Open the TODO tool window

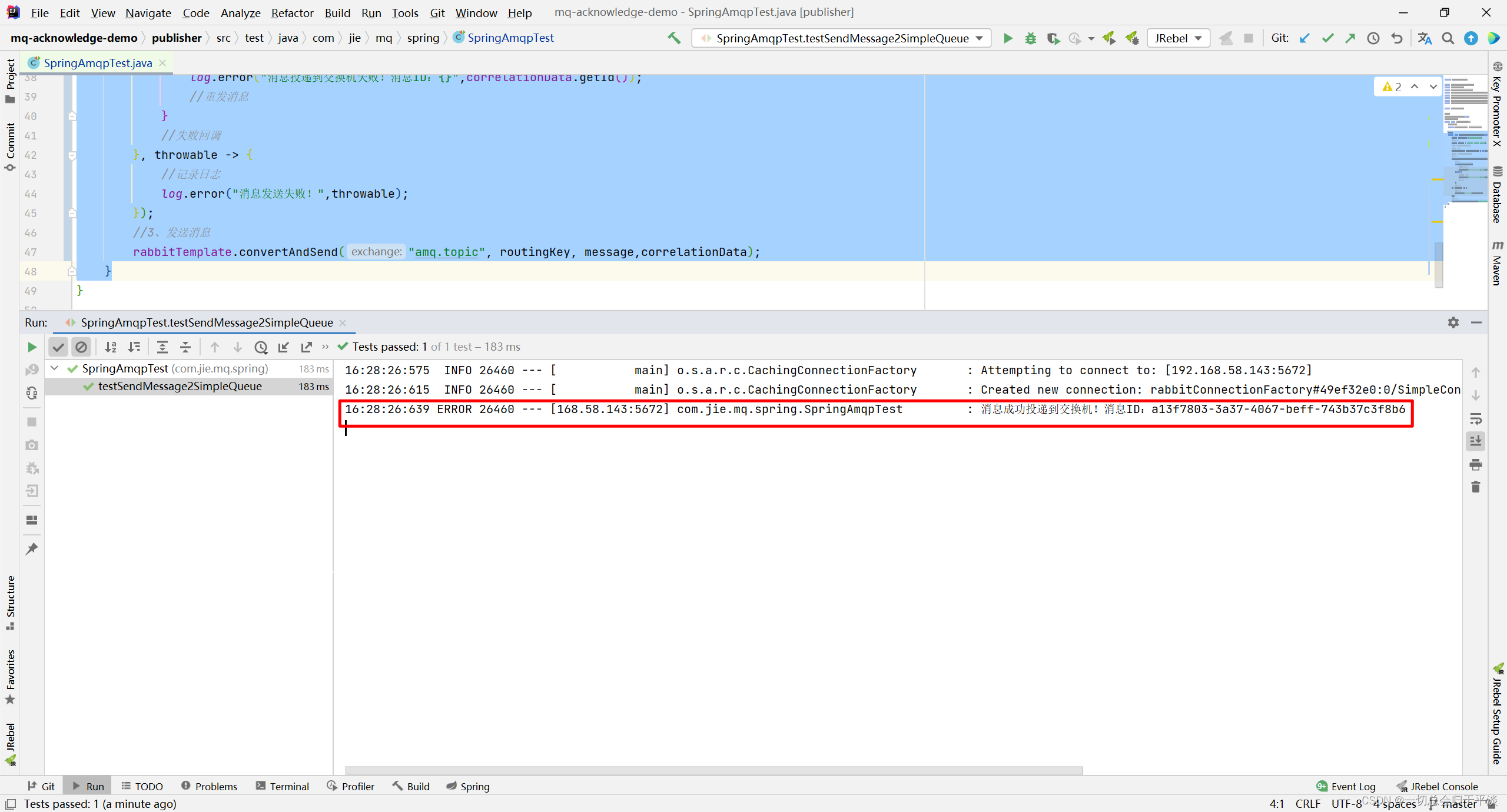(142, 786)
